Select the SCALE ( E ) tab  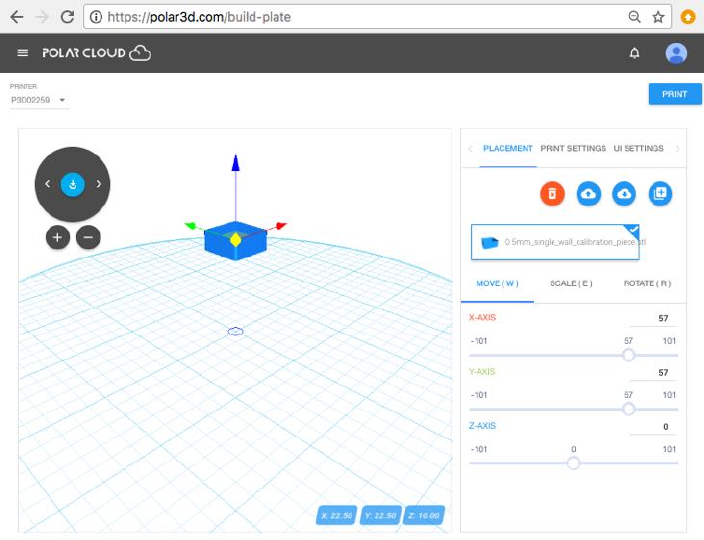click(x=571, y=284)
